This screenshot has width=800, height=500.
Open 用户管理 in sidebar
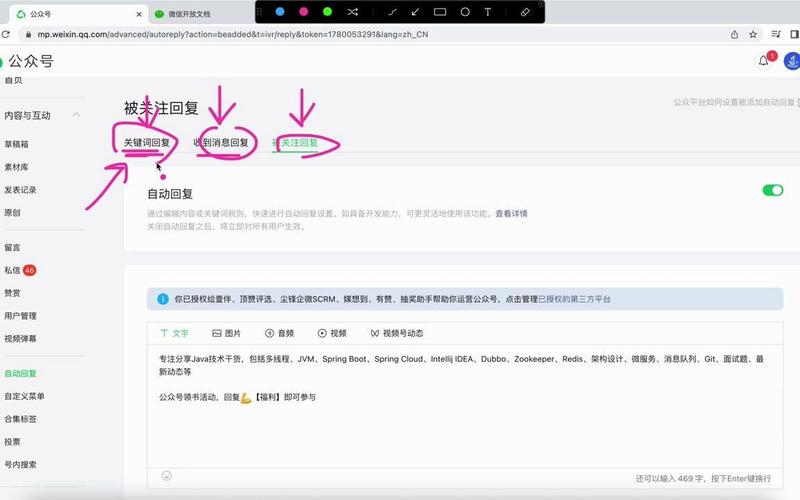(20, 316)
